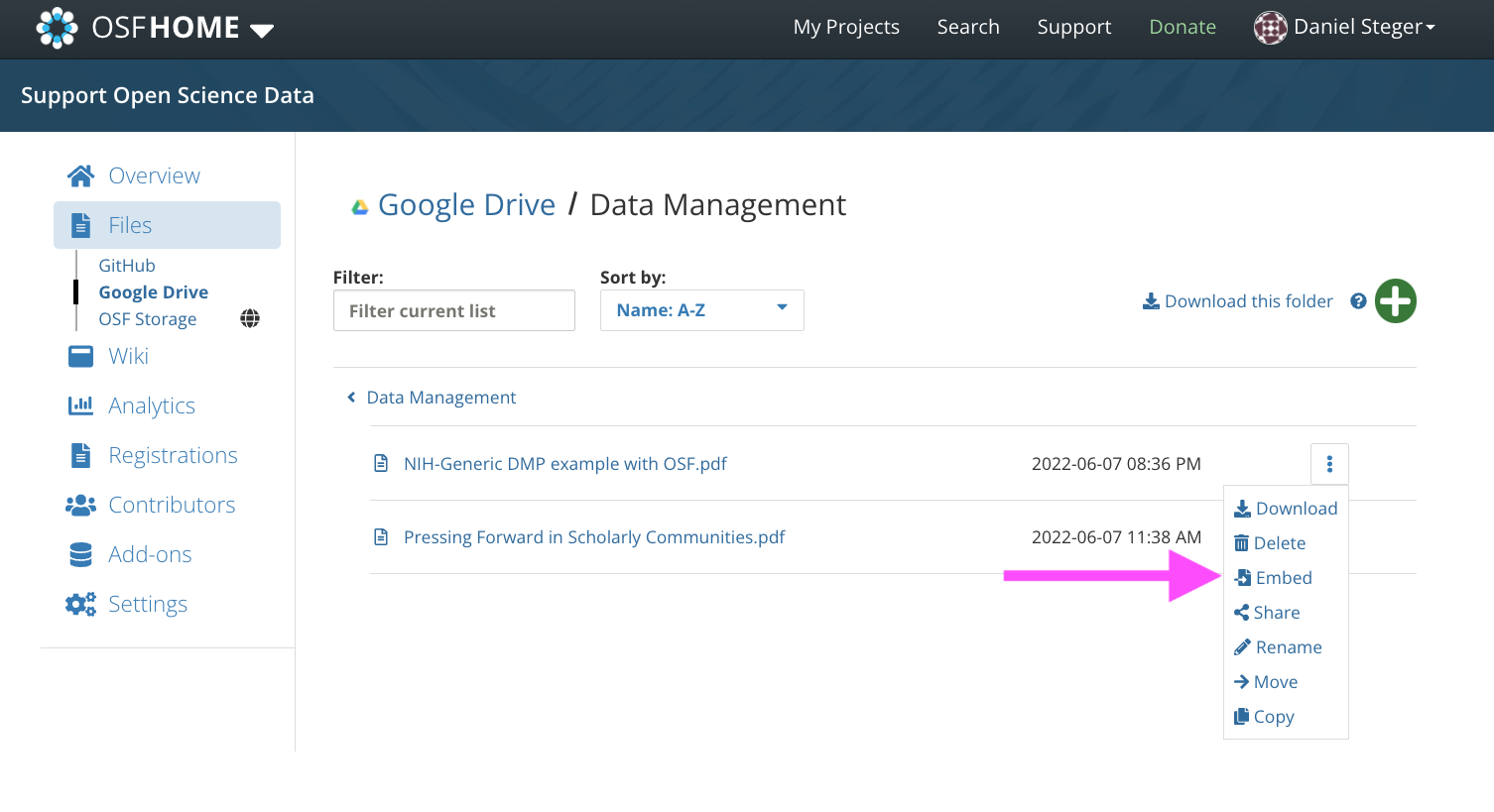Go back to Data Management folder link
The width and height of the screenshot is (1494, 812).
441,397
